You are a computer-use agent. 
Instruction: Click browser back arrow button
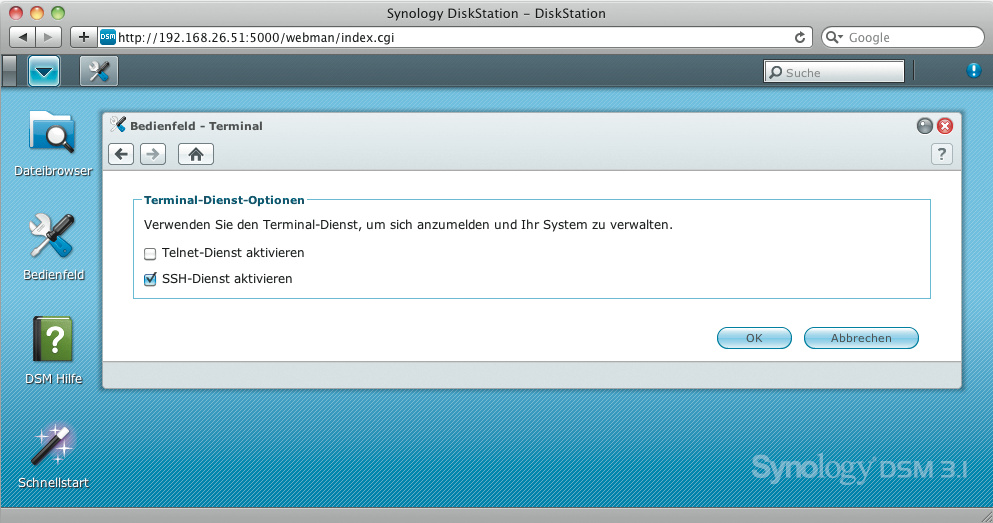pos(23,37)
